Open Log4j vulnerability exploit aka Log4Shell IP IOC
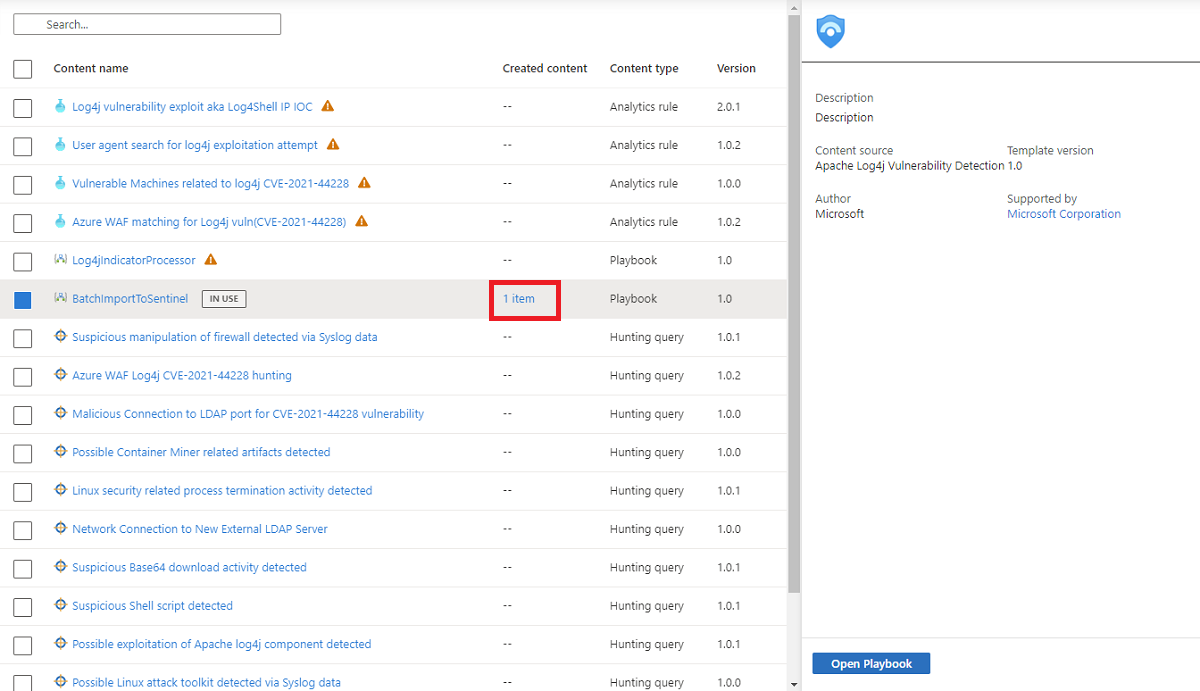 [192, 107]
